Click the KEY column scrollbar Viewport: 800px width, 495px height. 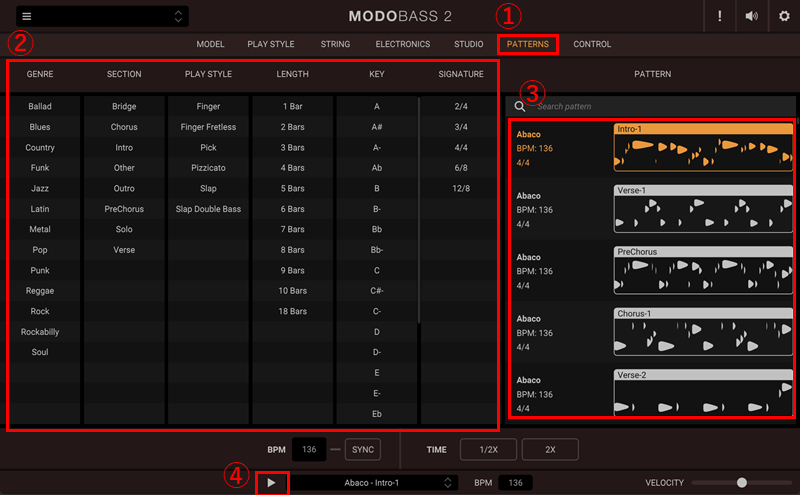[x=419, y=210]
